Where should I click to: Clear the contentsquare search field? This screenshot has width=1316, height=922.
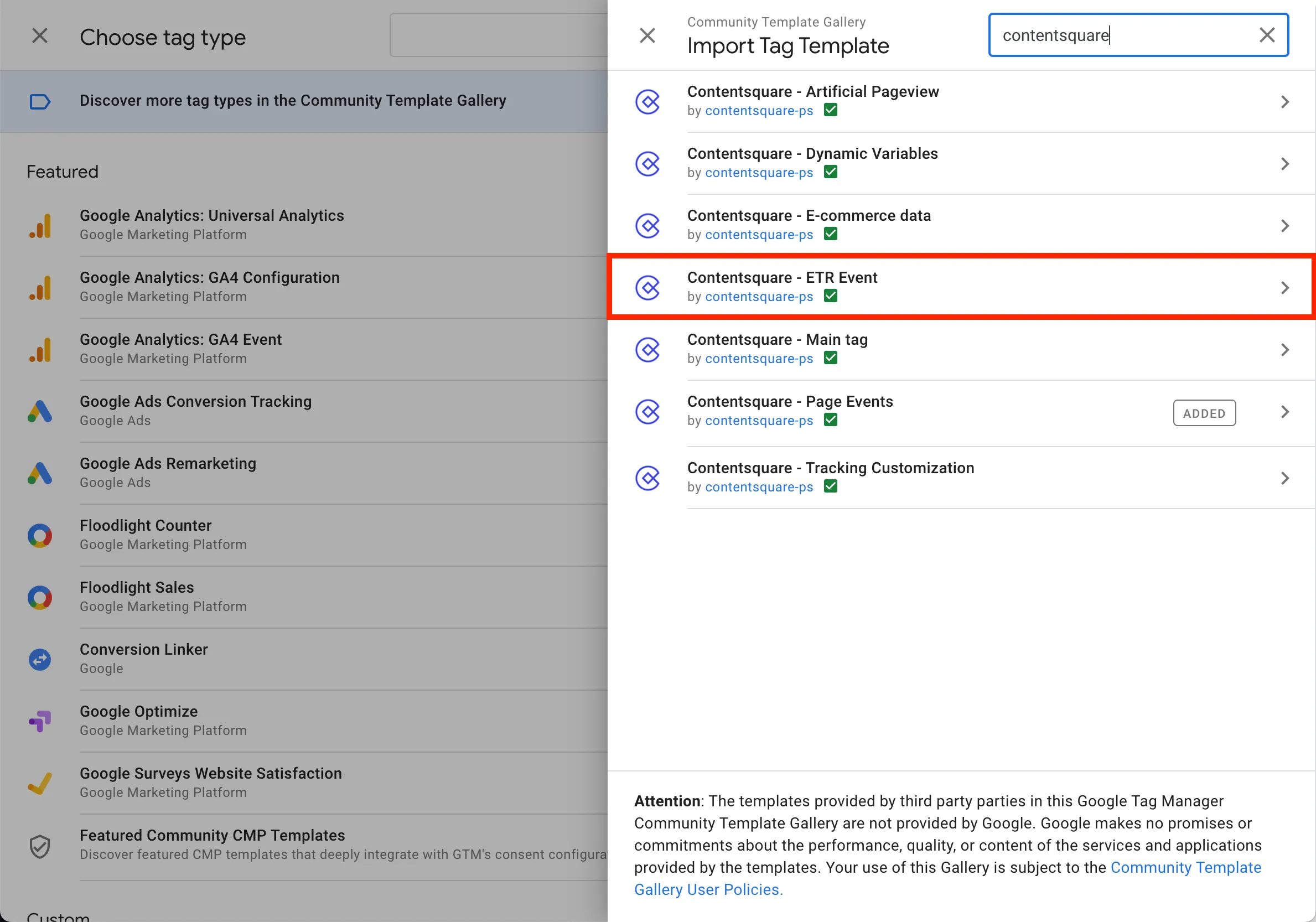tap(1267, 35)
